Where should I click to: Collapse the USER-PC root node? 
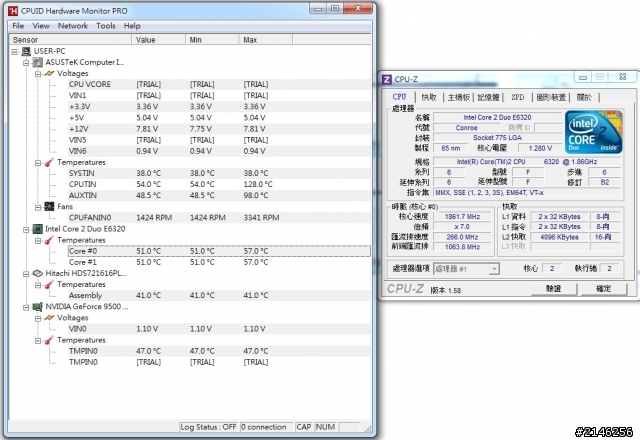pyautogui.click(x=15, y=51)
